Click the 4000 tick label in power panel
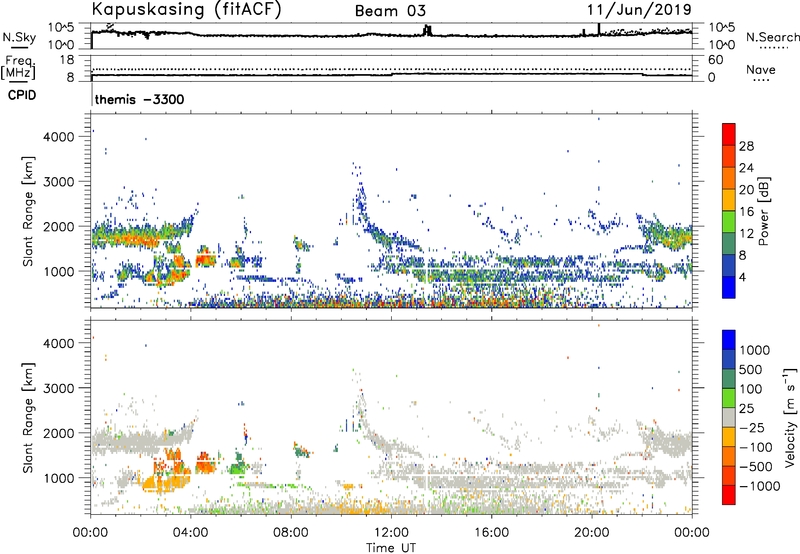 [59, 137]
